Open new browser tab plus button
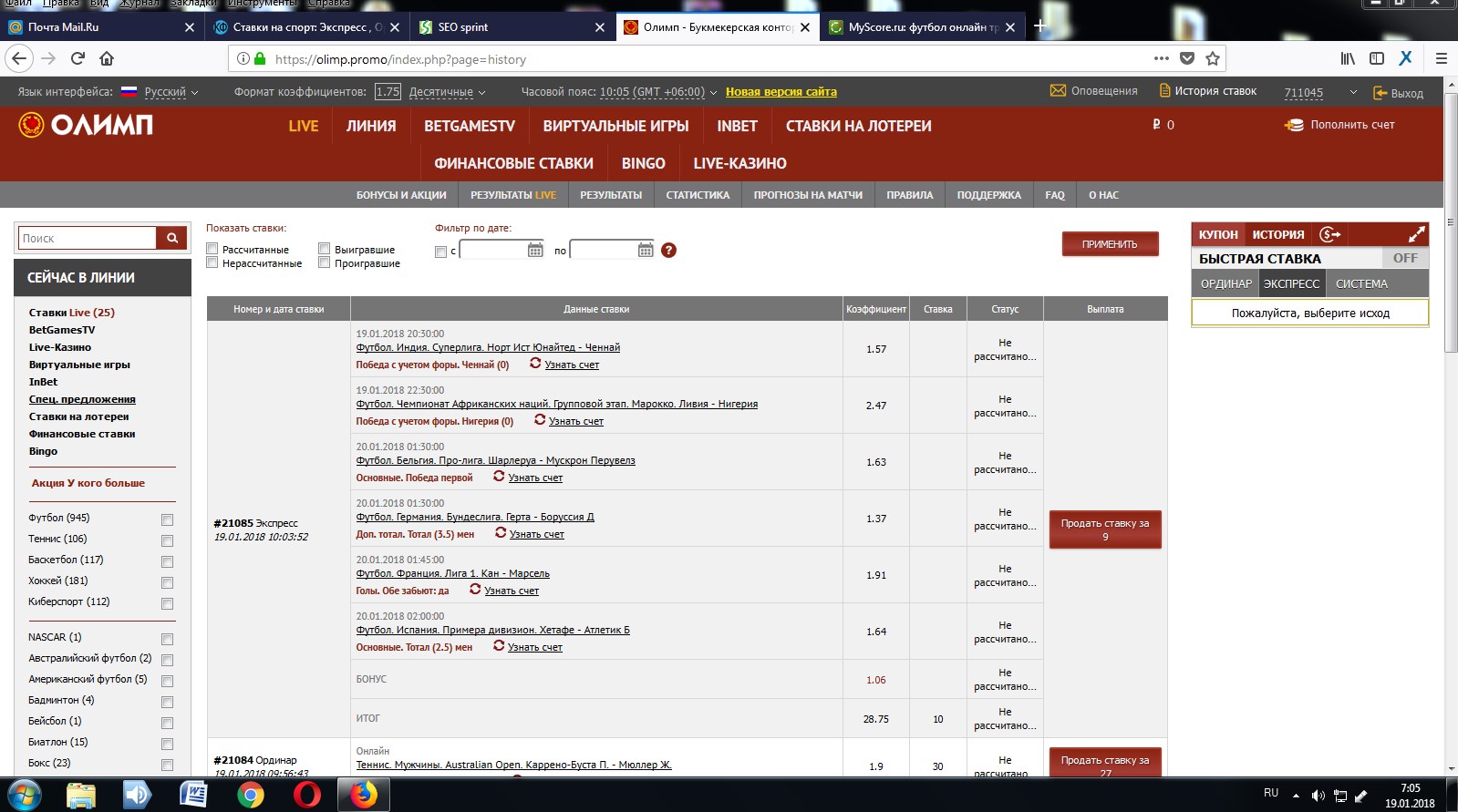The height and width of the screenshot is (812, 1458). tap(1039, 26)
